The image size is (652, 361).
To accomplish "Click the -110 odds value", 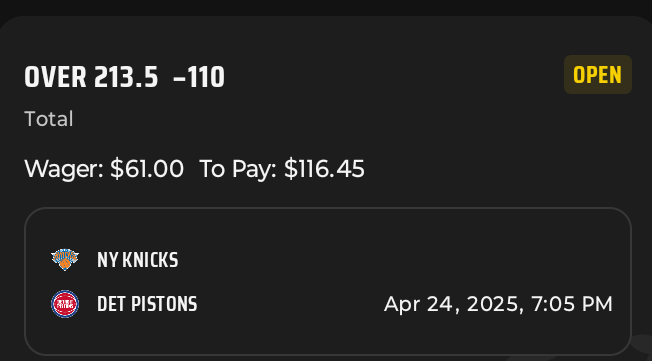I will click(199, 77).
